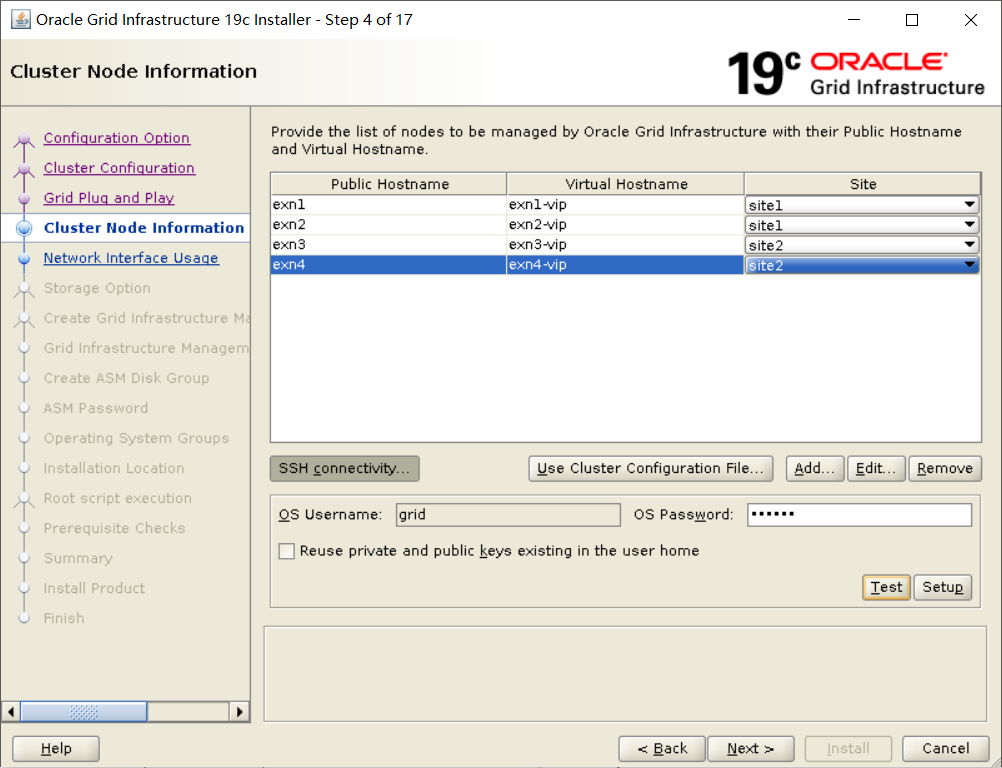Select the exn2-vip virtual hostname cell
The height and width of the screenshot is (768, 1002).
click(626, 224)
